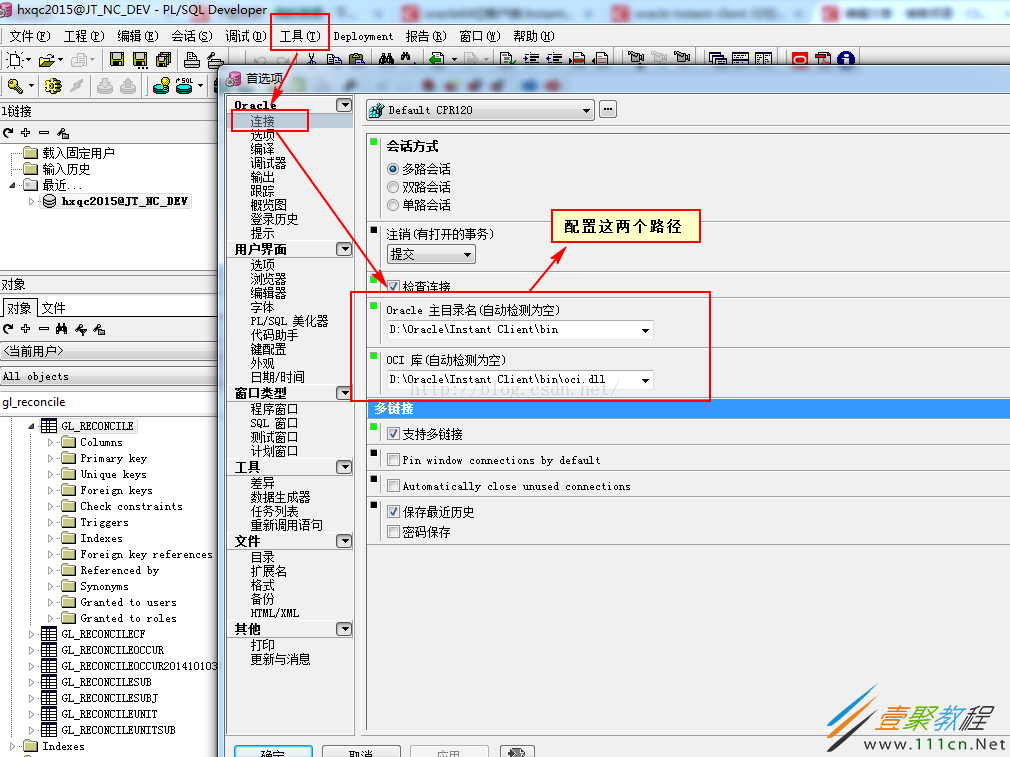Click the Open folder toolbar icon
Image resolution: width=1010 pixels, height=757 pixels.
[x=47, y=61]
